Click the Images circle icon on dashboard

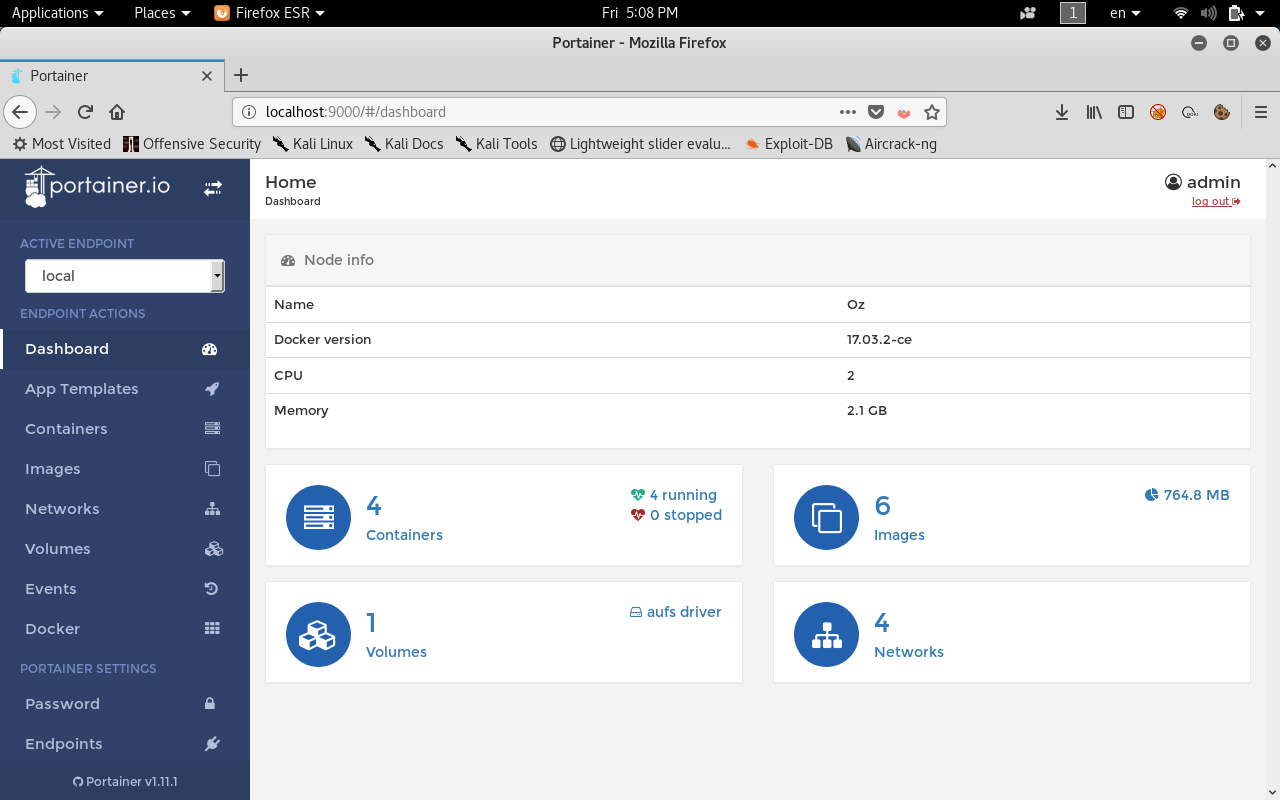(826, 517)
